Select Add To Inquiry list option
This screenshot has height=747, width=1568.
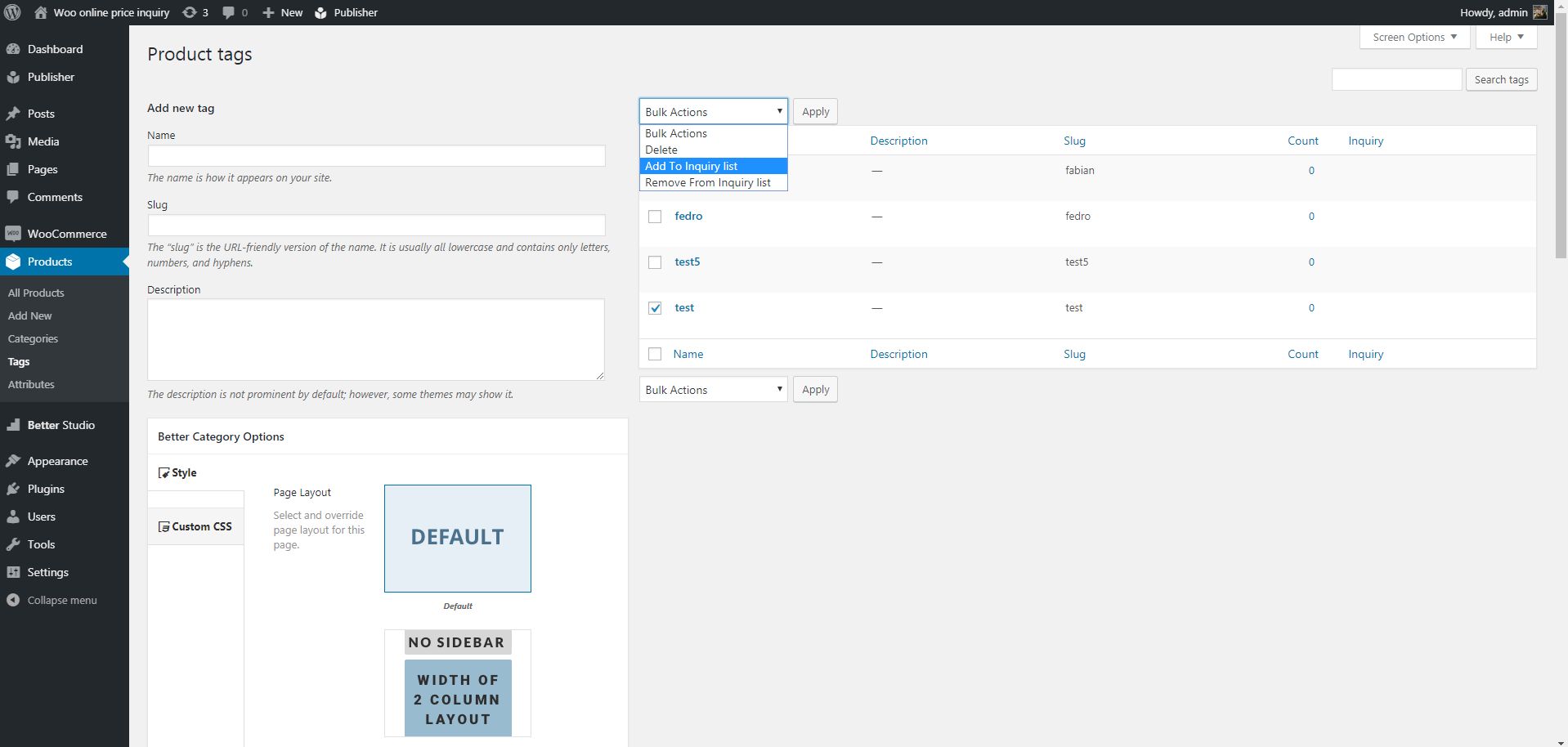(713, 166)
